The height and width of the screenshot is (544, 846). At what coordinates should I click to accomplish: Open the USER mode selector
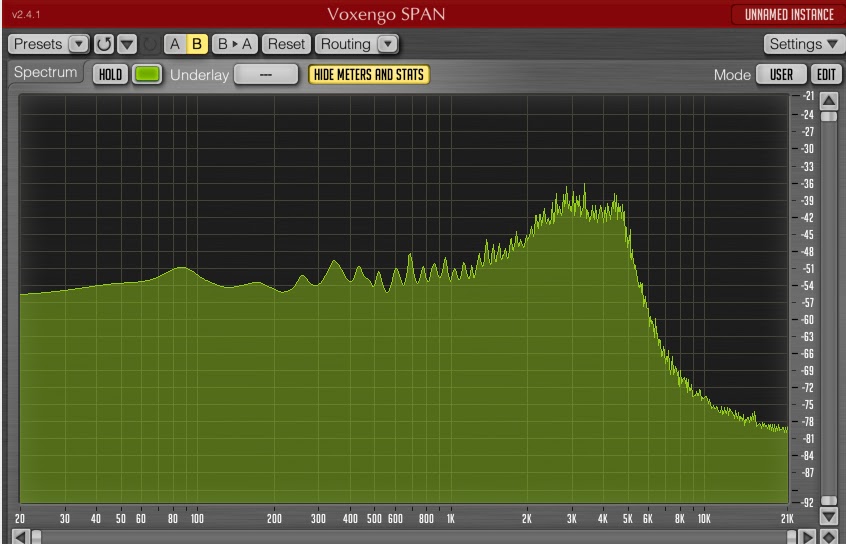point(781,74)
